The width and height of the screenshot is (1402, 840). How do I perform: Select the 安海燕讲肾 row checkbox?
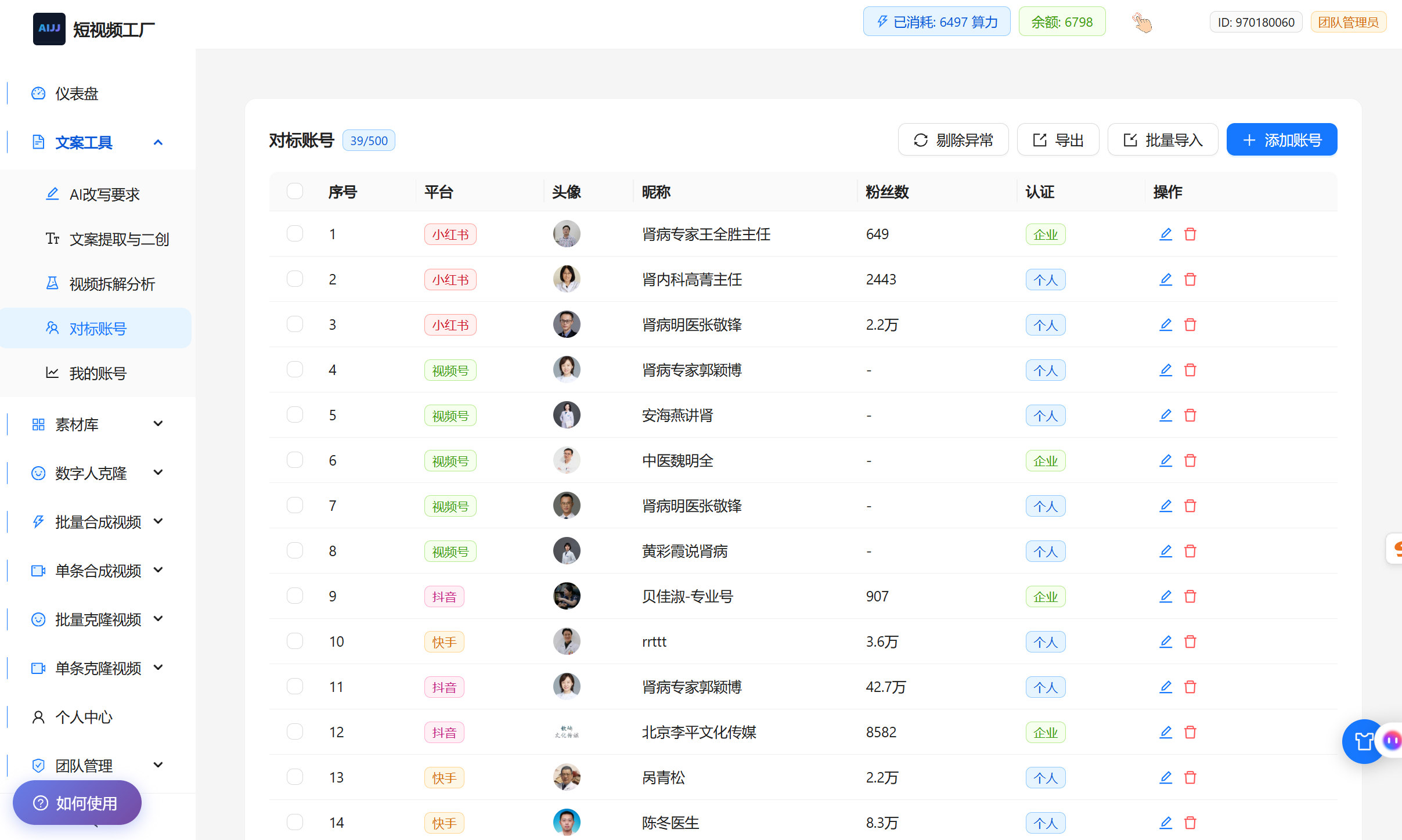295,414
